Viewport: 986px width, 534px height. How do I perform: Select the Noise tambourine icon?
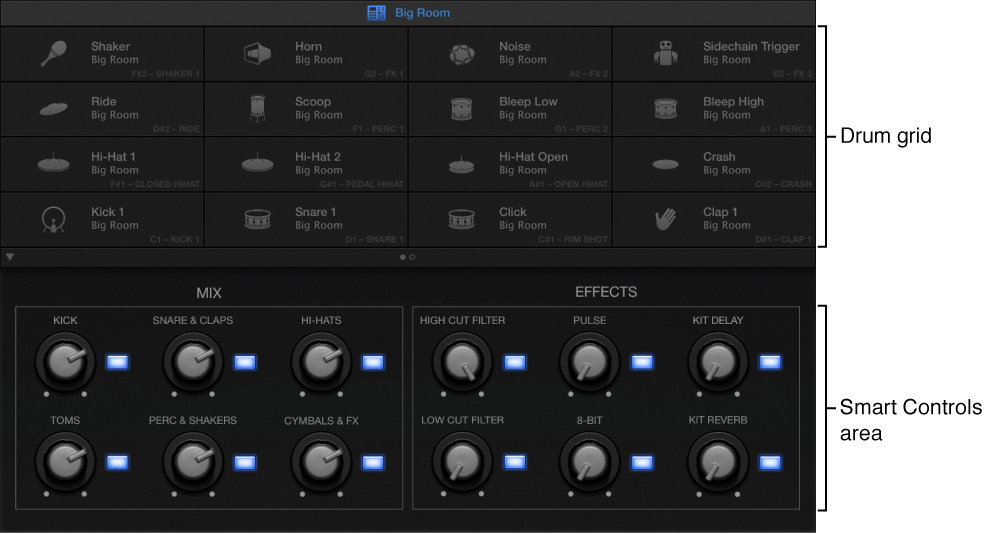coord(462,54)
